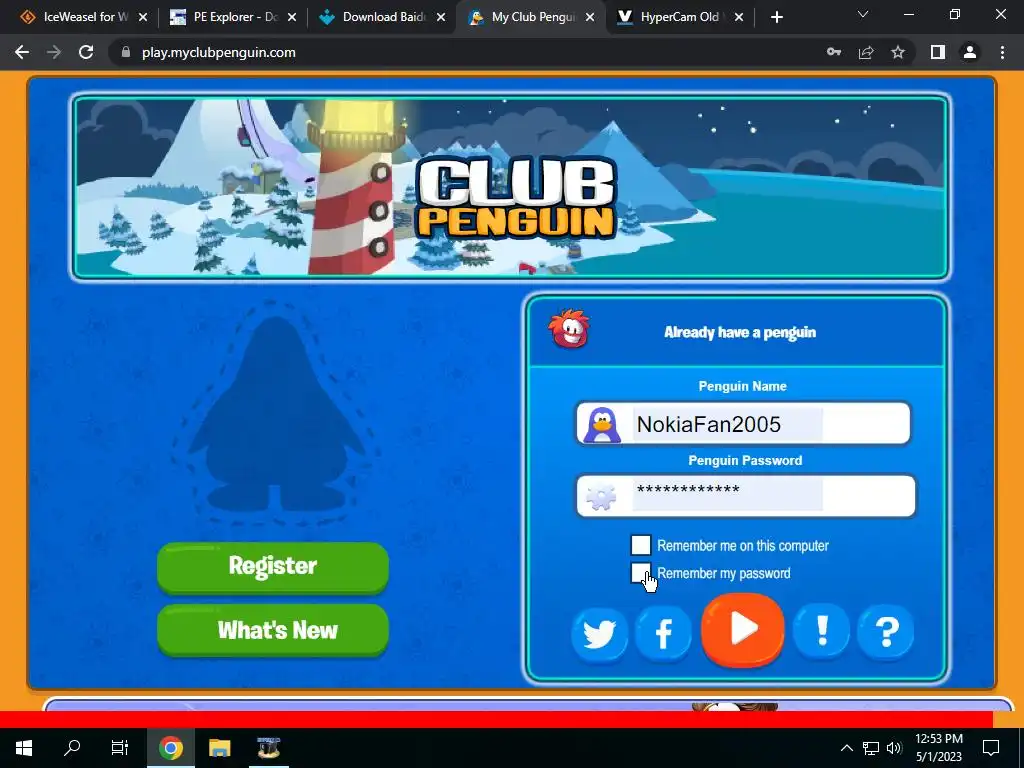Close the PE Explorer tab
The image size is (1024, 768).
coord(292,17)
